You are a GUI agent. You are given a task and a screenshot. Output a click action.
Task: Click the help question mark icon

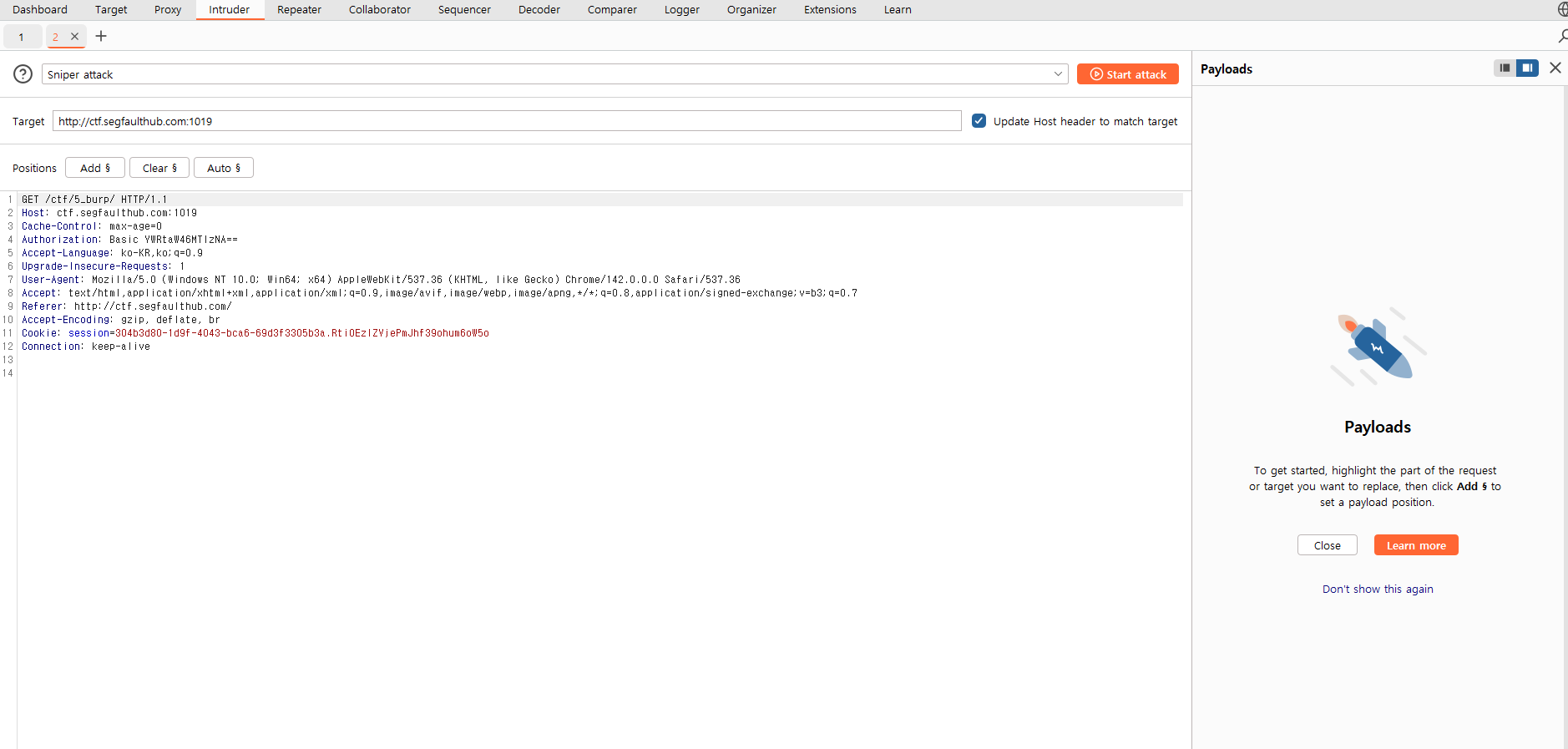(x=23, y=74)
